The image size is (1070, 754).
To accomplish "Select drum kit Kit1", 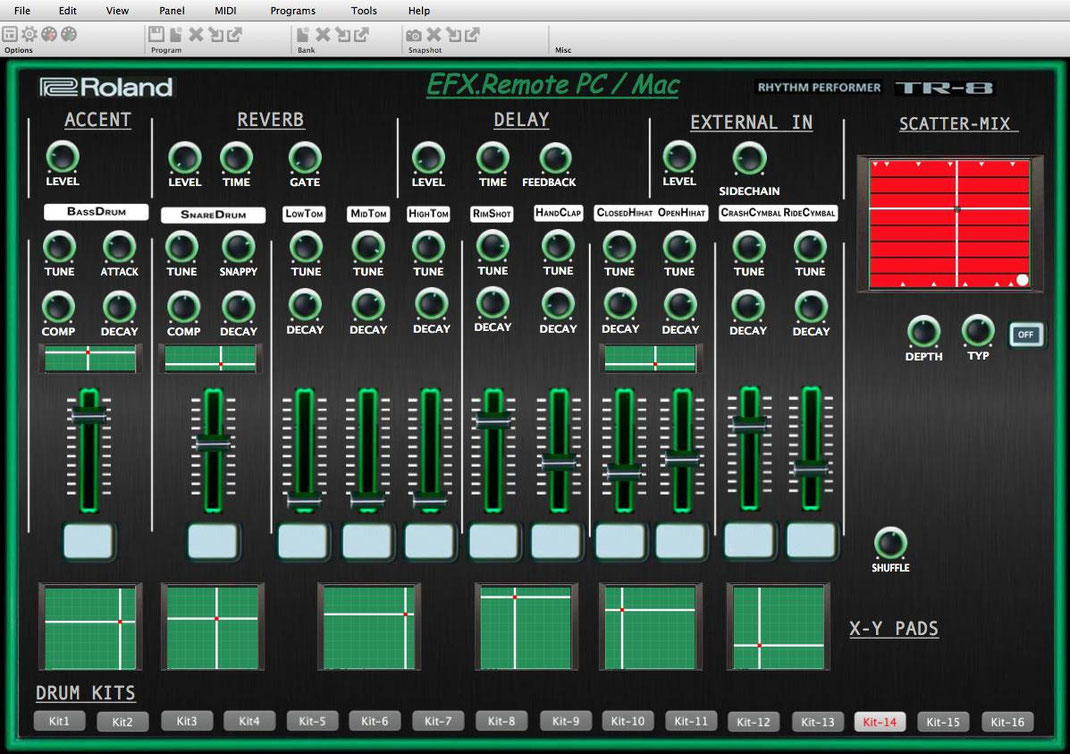I will coord(59,721).
